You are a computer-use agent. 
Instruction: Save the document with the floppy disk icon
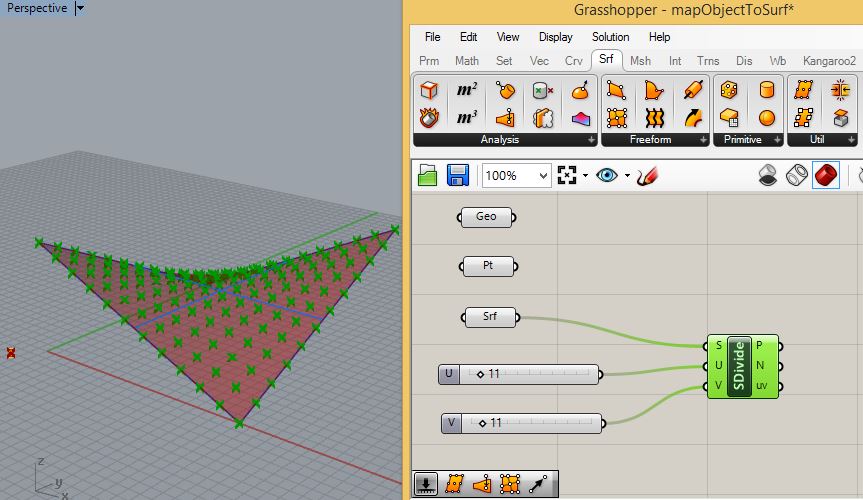[459, 176]
